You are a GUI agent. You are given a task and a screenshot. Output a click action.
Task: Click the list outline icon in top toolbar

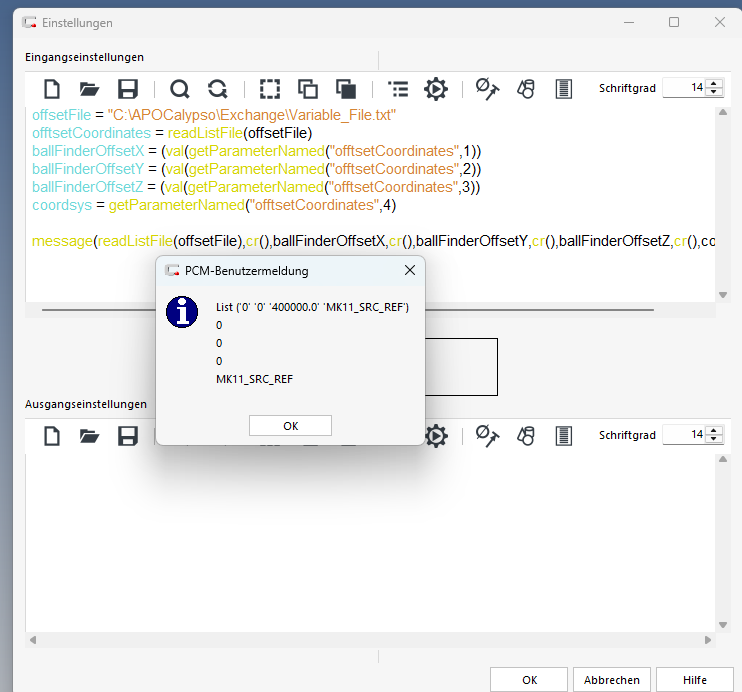click(398, 89)
